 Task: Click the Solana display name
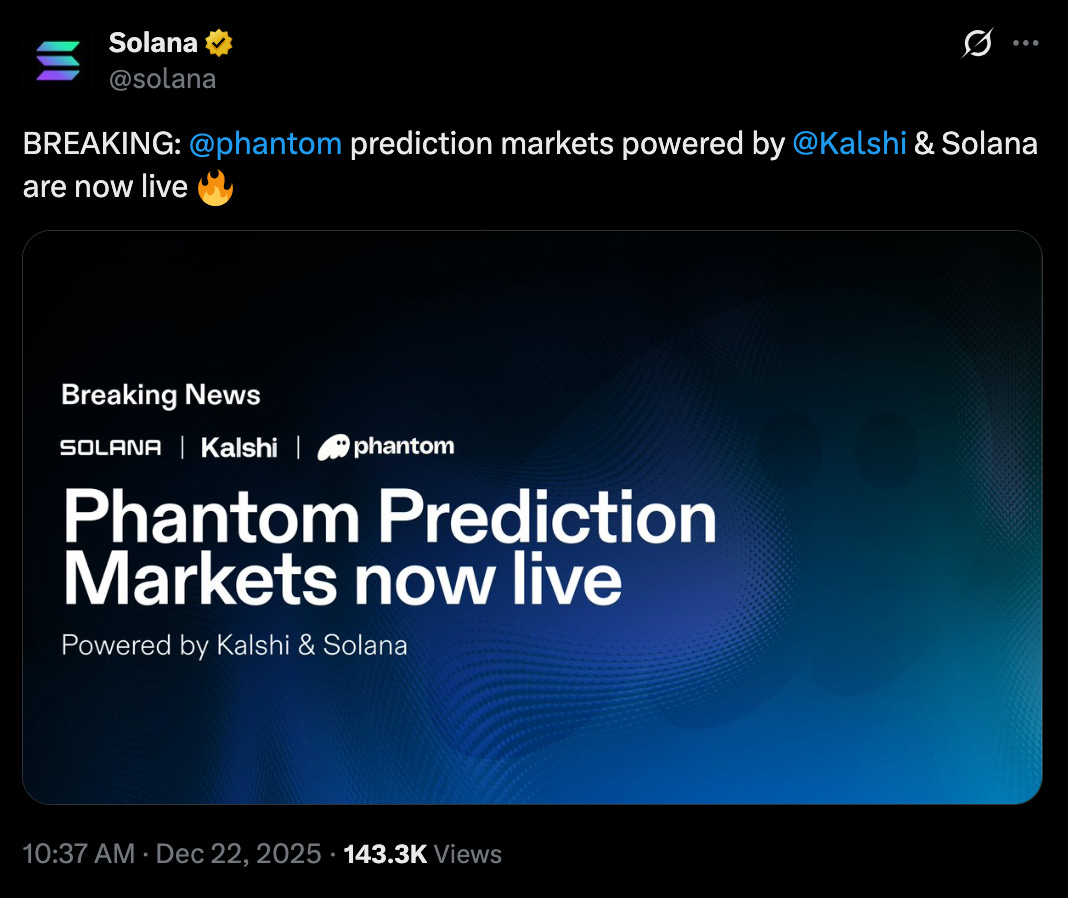[x=152, y=42]
